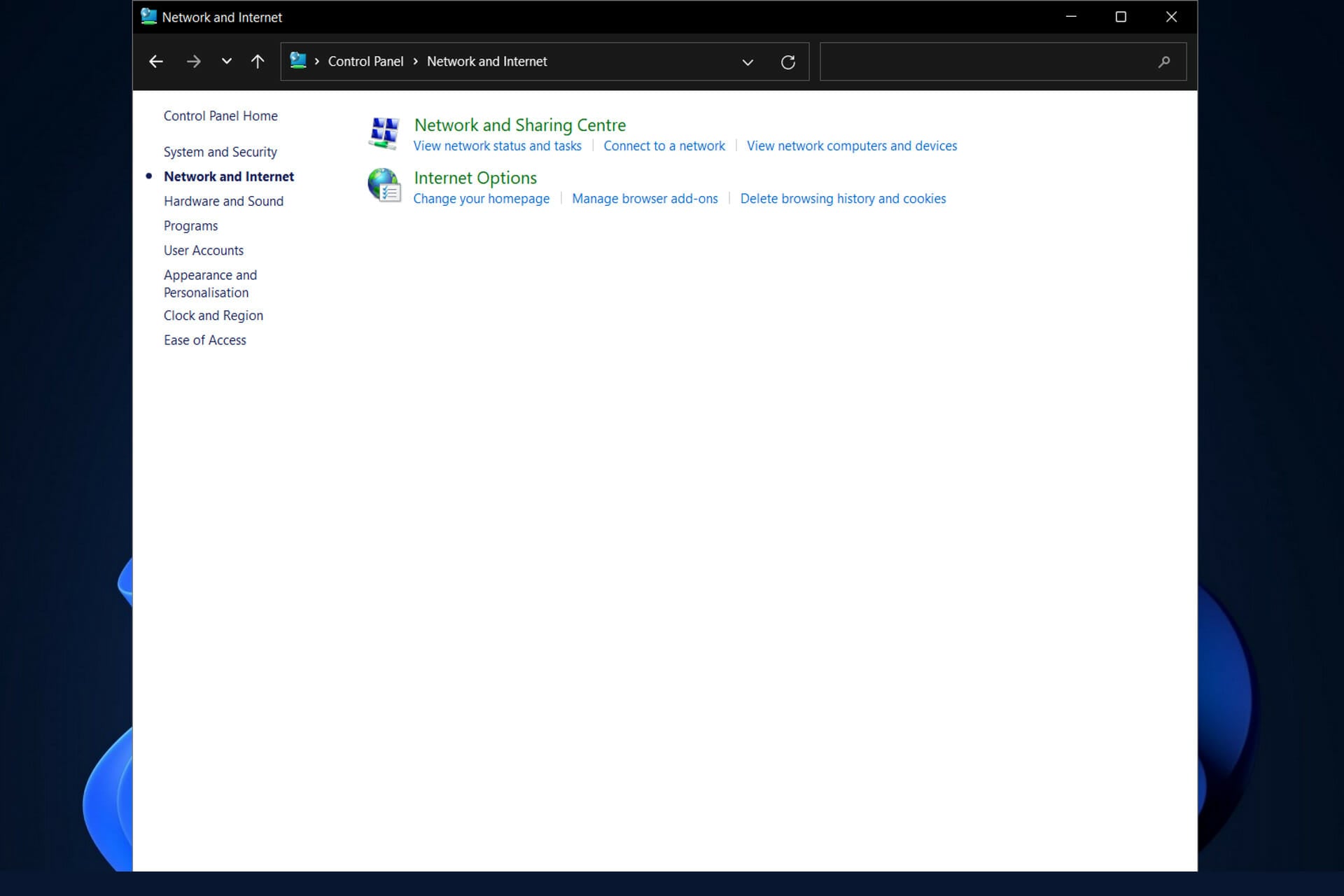
Task: Click the back navigation arrow
Action: (155, 62)
